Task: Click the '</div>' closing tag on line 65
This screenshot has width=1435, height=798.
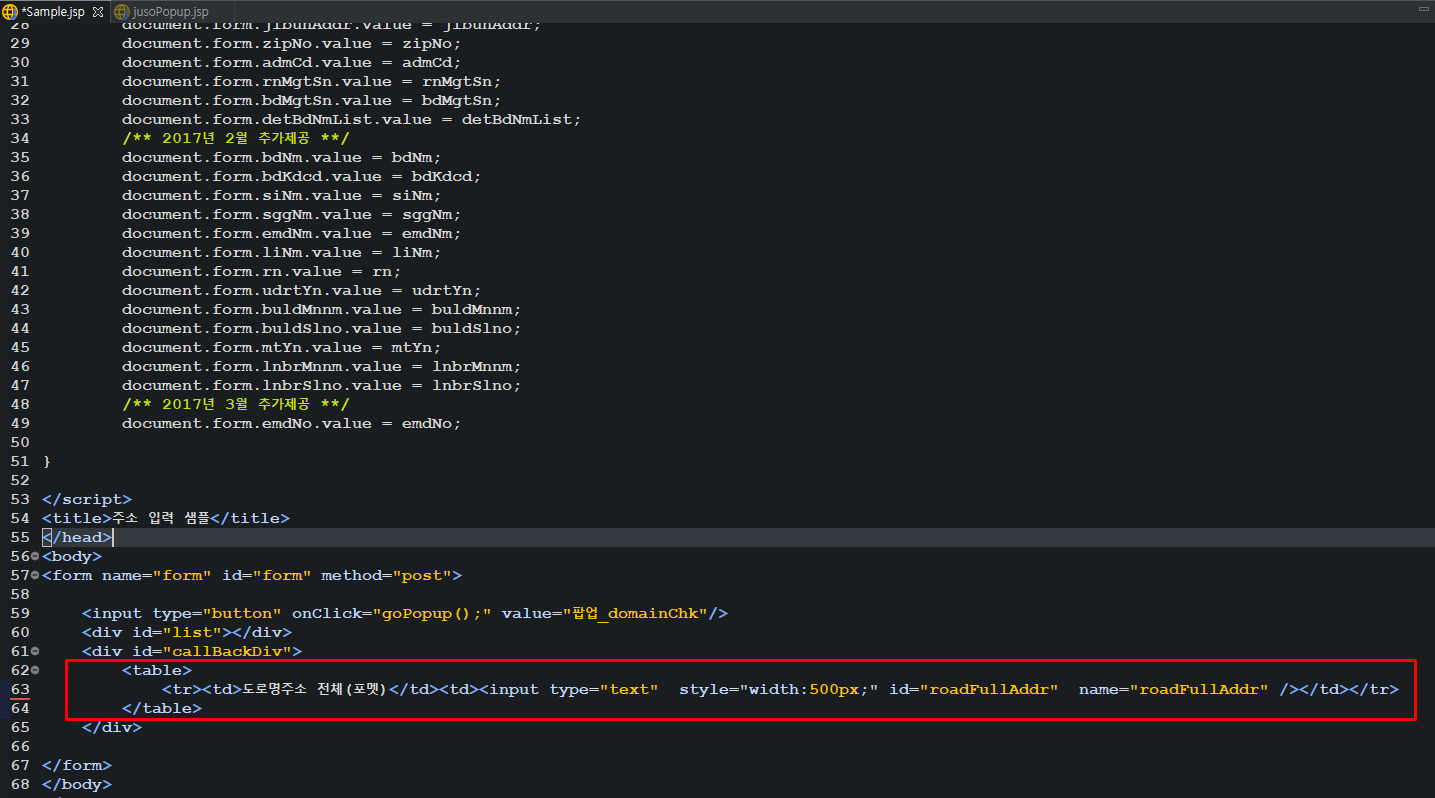Action: click(111, 727)
